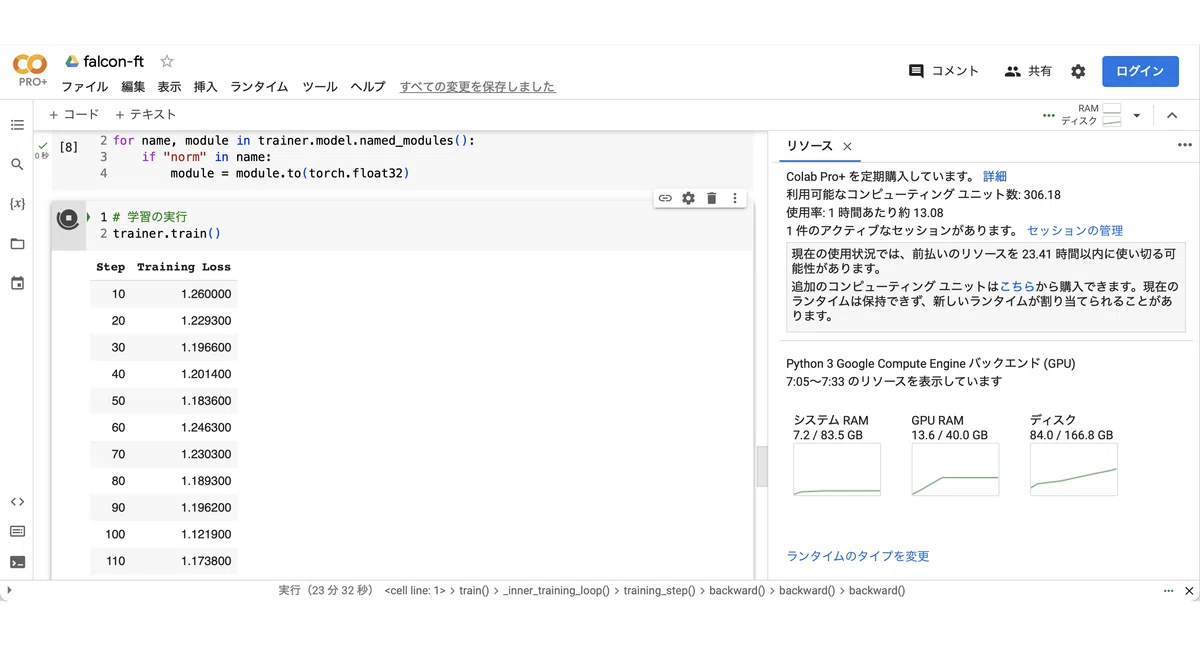
Task: Close the リソース panel tab
Action: [847, 146]
